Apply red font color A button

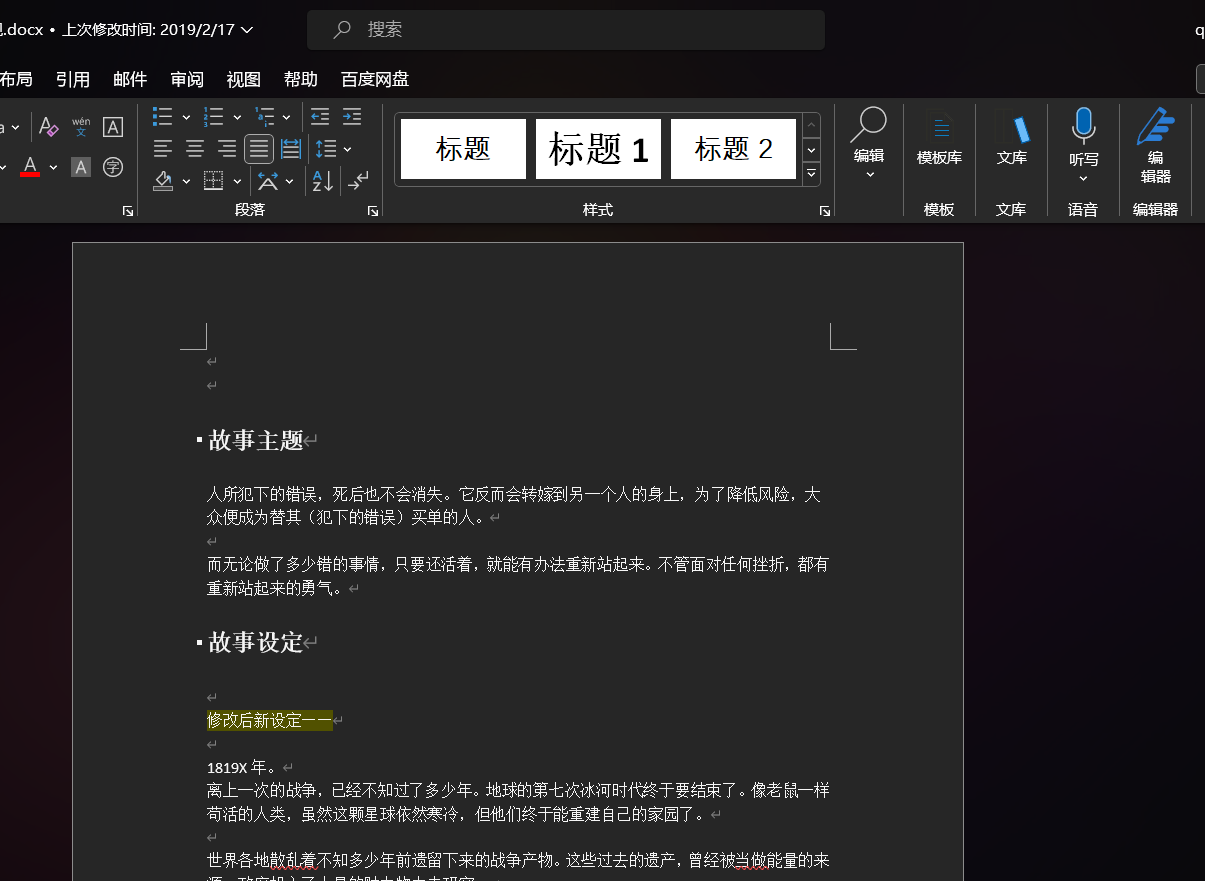(30, 167)
